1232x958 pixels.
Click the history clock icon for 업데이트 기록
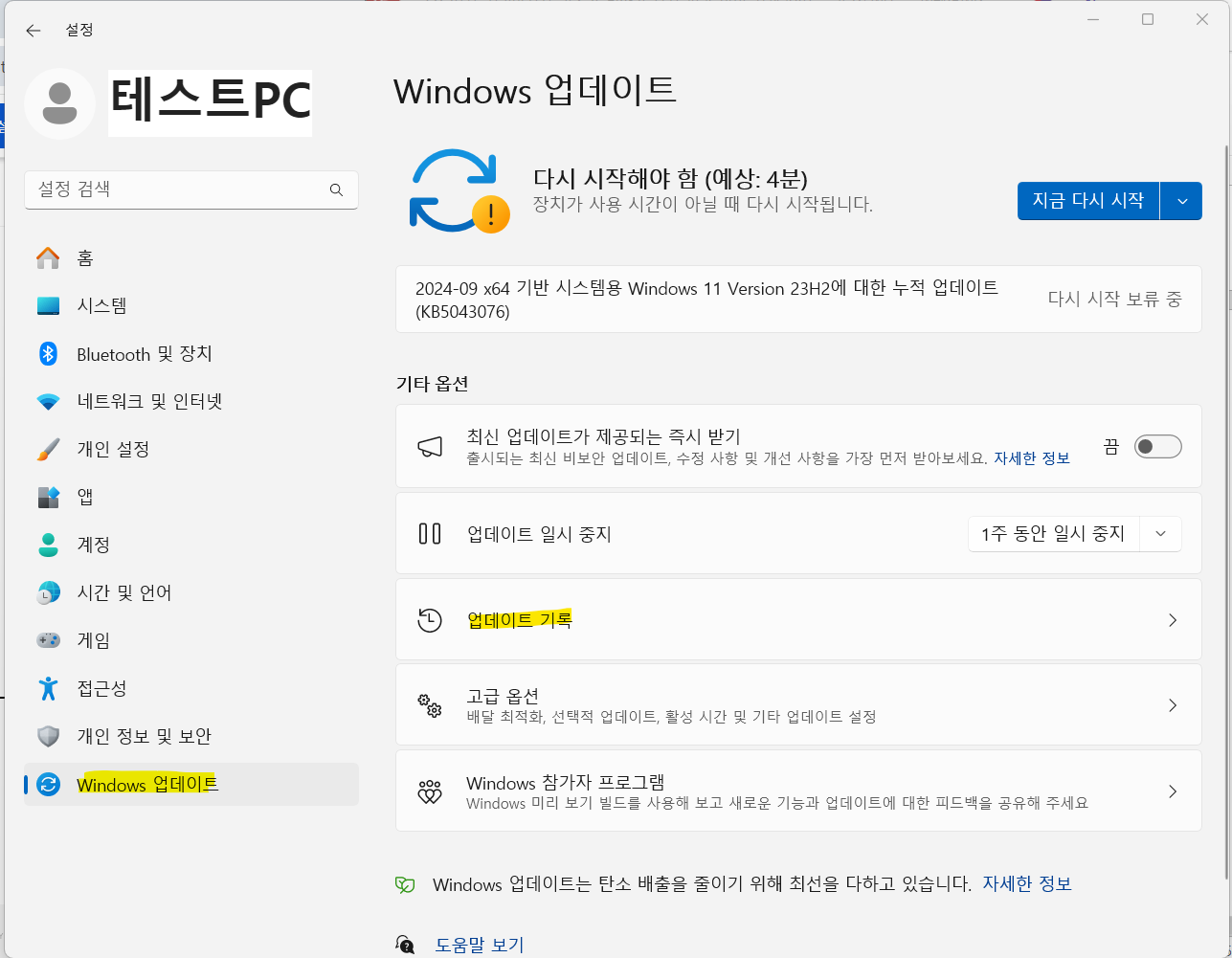[x=430, y=620]
